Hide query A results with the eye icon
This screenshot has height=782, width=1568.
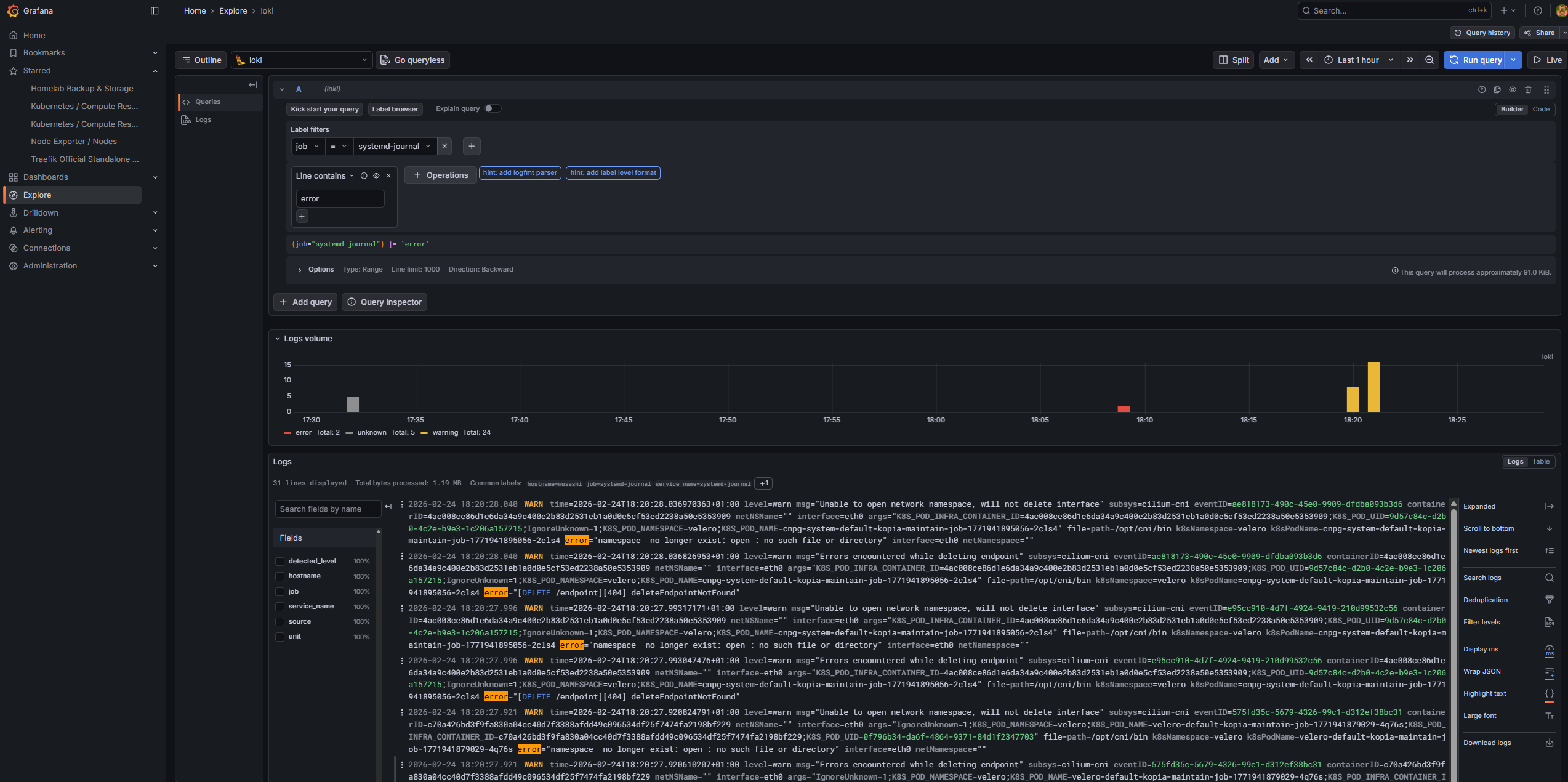tap(1513, 89)
